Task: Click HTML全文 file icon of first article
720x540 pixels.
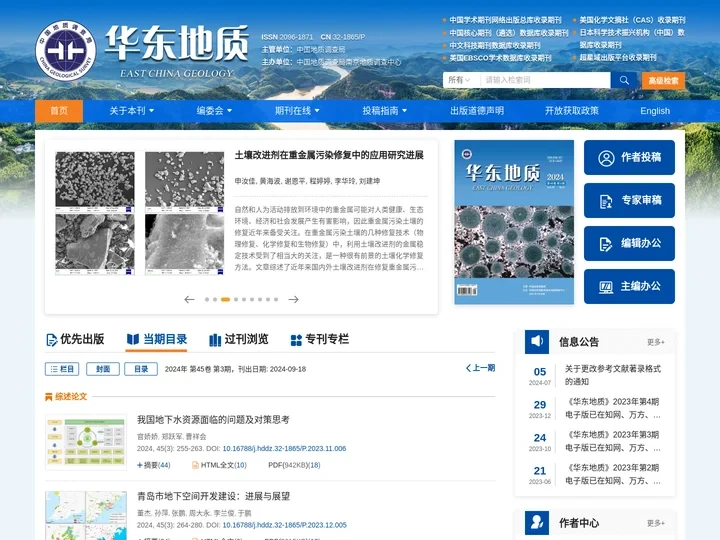Action: coord(195,465)
